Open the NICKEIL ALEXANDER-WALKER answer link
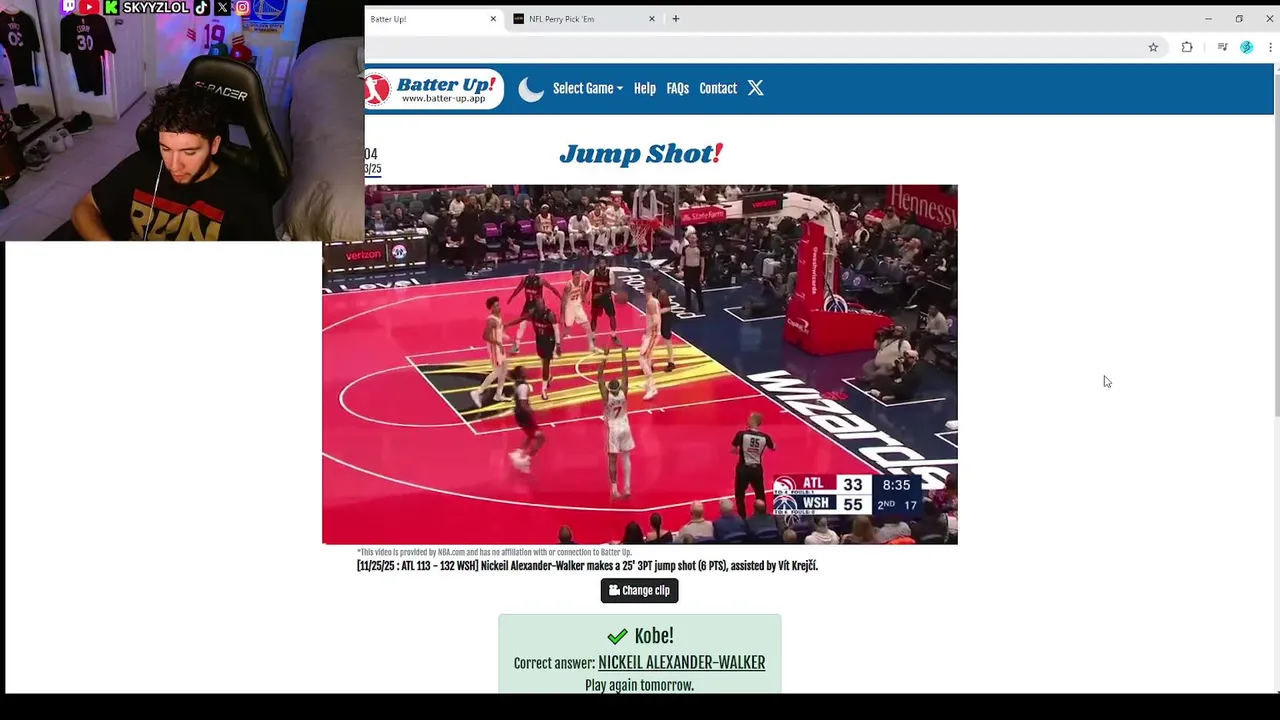 pyautogui.click(x=682, y=663)
